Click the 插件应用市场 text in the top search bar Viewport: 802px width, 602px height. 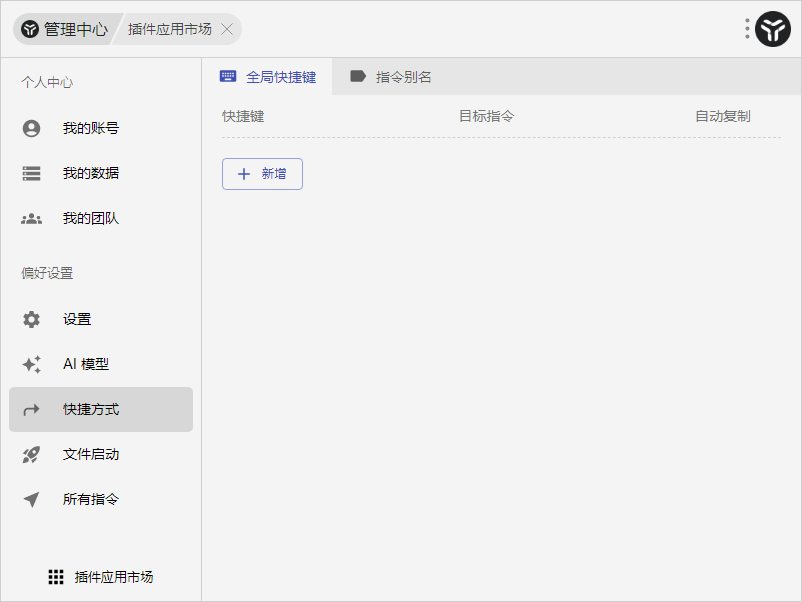tap(170, 29)
